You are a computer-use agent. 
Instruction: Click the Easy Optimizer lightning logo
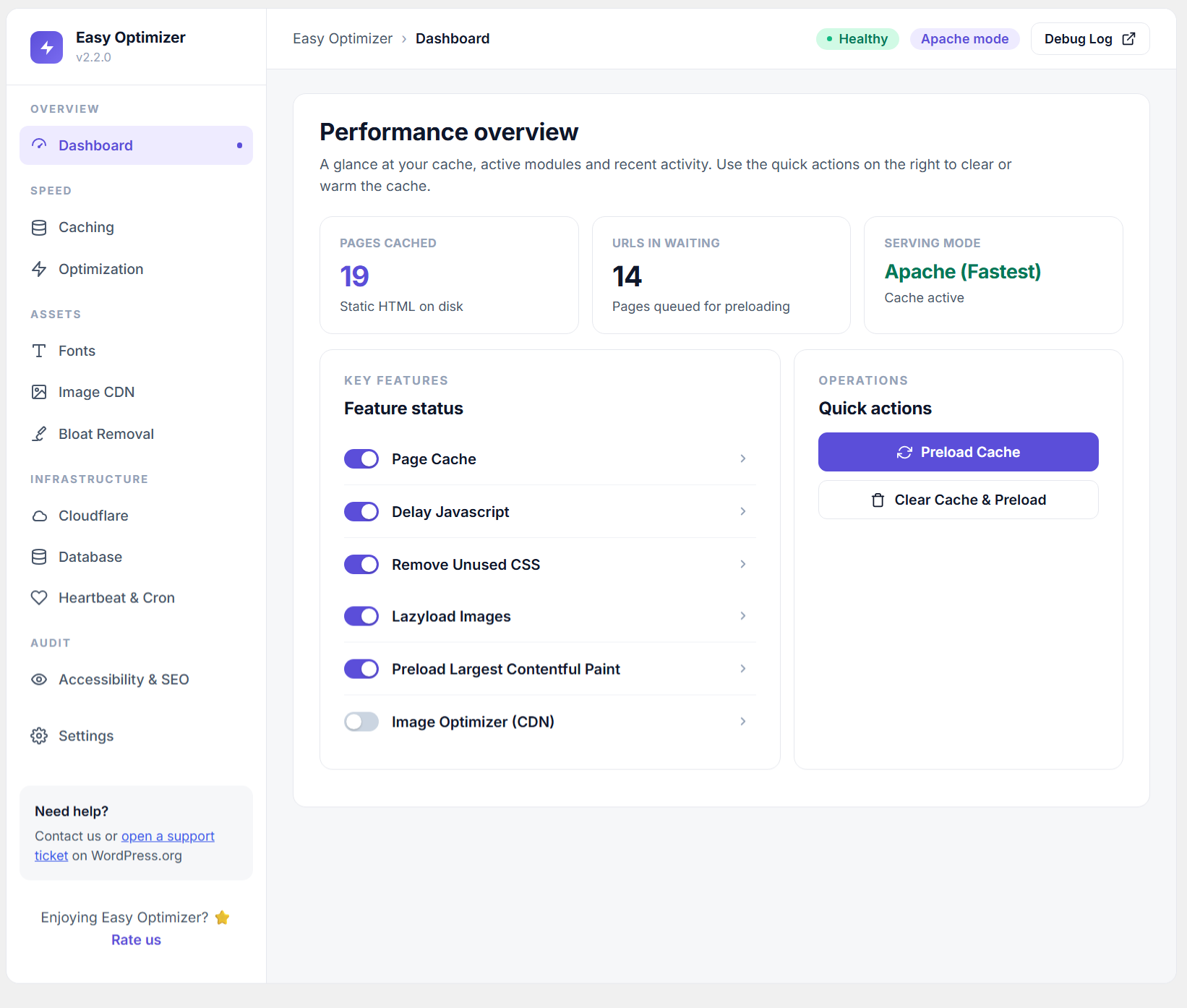coord(47,47)
